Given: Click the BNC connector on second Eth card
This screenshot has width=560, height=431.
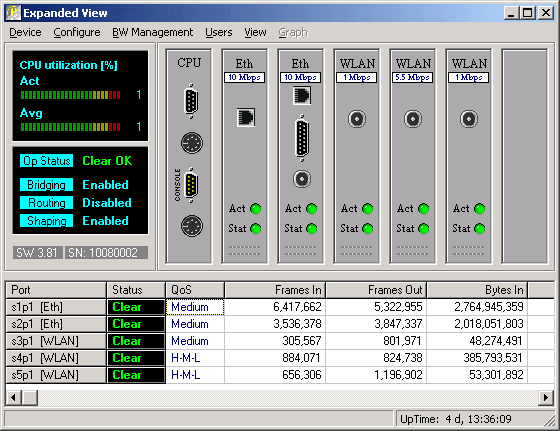Looking at the screenshot, I should pyautogui.click(x=302, y=179).
